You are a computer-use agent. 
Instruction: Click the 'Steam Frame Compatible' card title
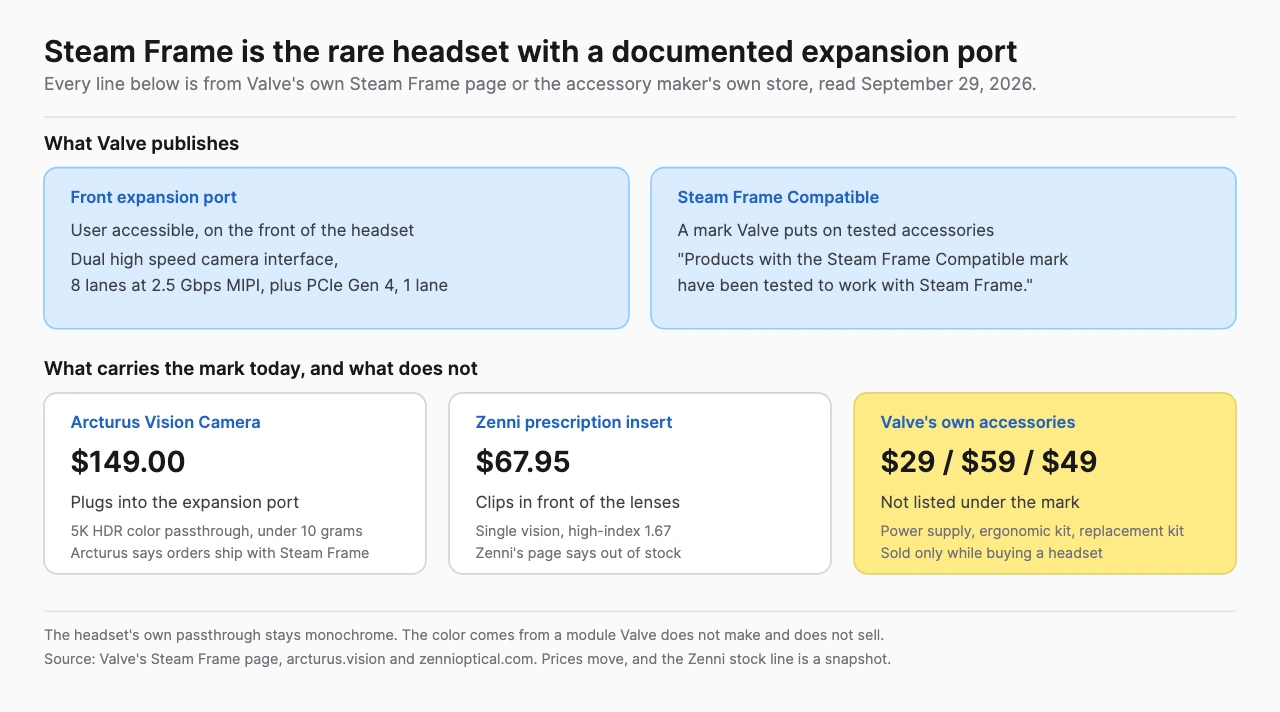click(x=778, y=197)
